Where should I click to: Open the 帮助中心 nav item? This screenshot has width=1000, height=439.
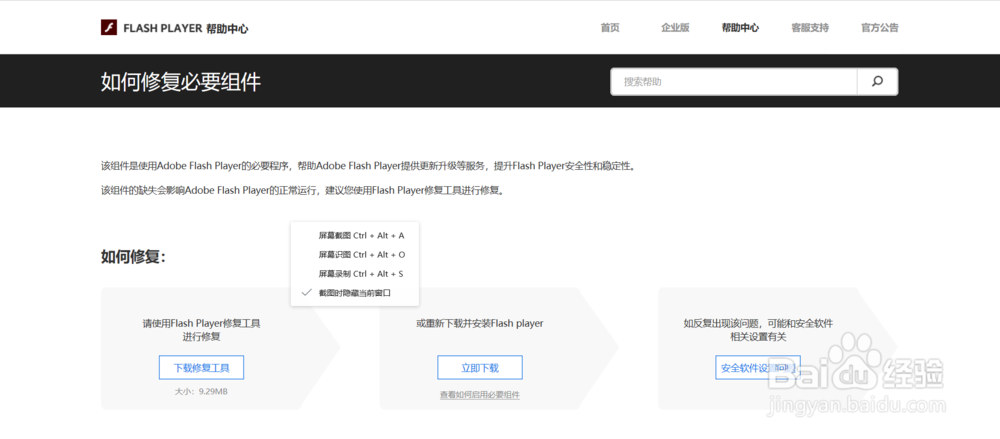[740, 27]
